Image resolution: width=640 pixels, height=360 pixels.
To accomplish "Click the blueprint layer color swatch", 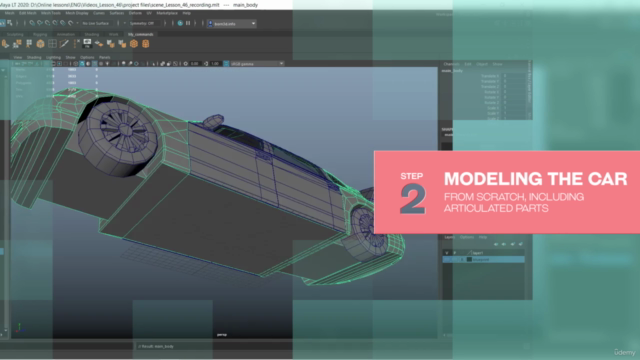I will (x=469, y=260).
